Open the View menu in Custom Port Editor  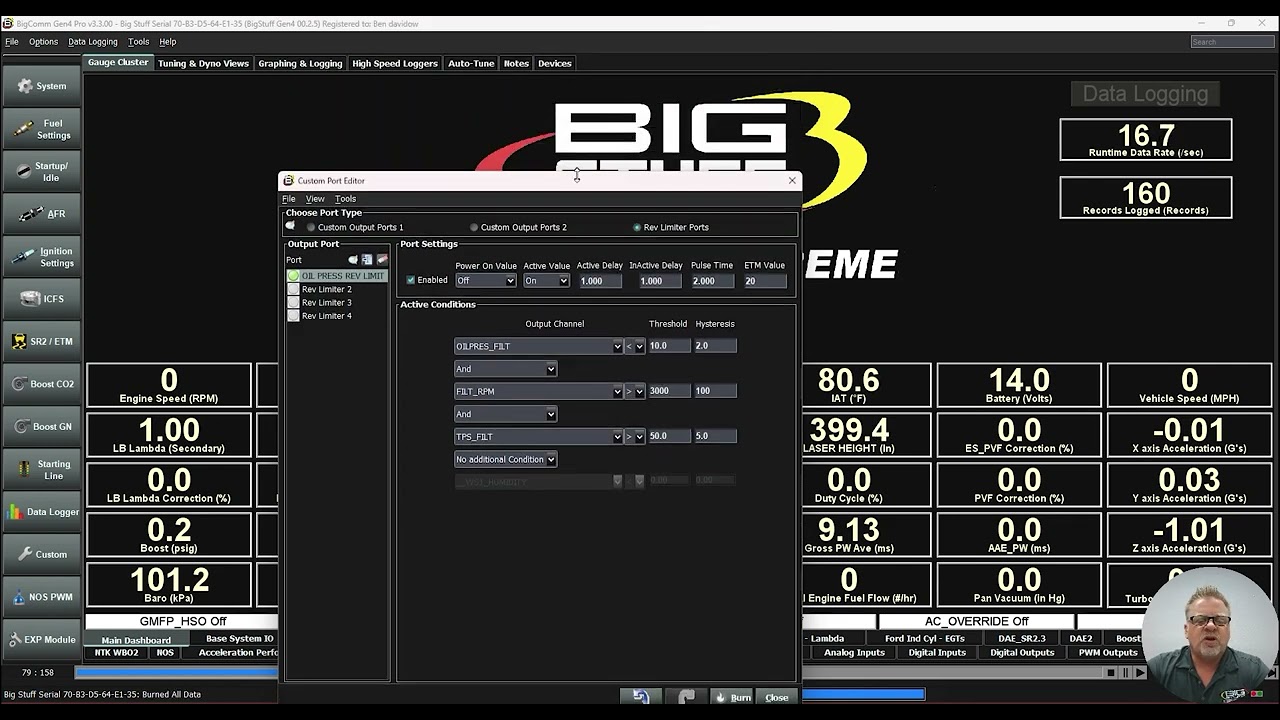click(x=315, y=199)
